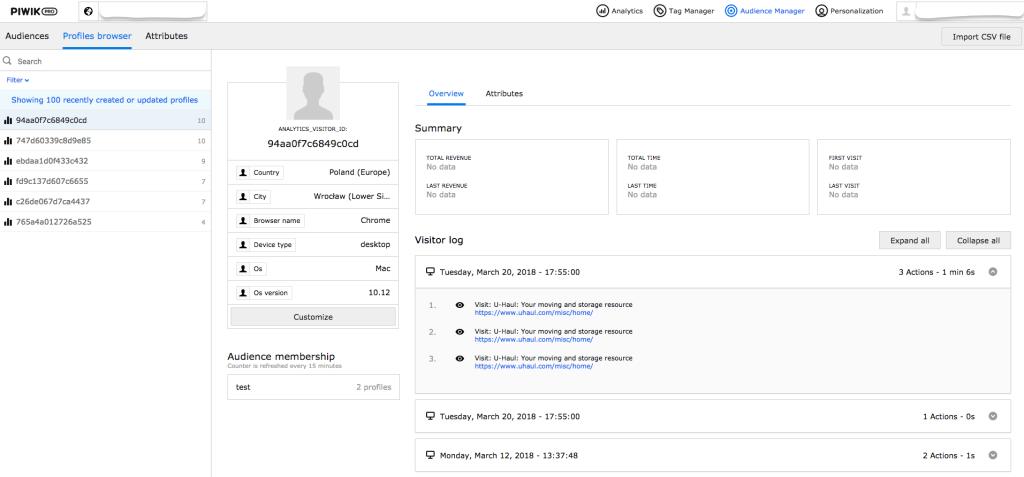Click the Poland (Europe) country value
The width and height of the screenshot is (1024, 477).
(360, 173)
